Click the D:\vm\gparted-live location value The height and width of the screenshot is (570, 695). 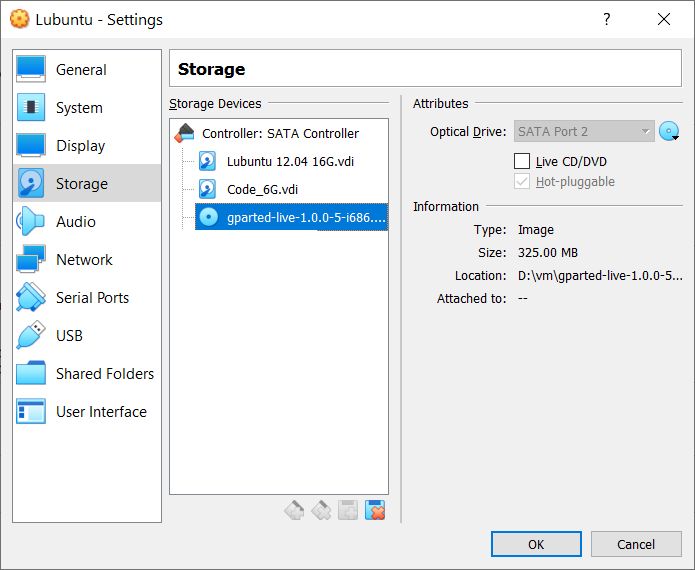click(600, 276)
